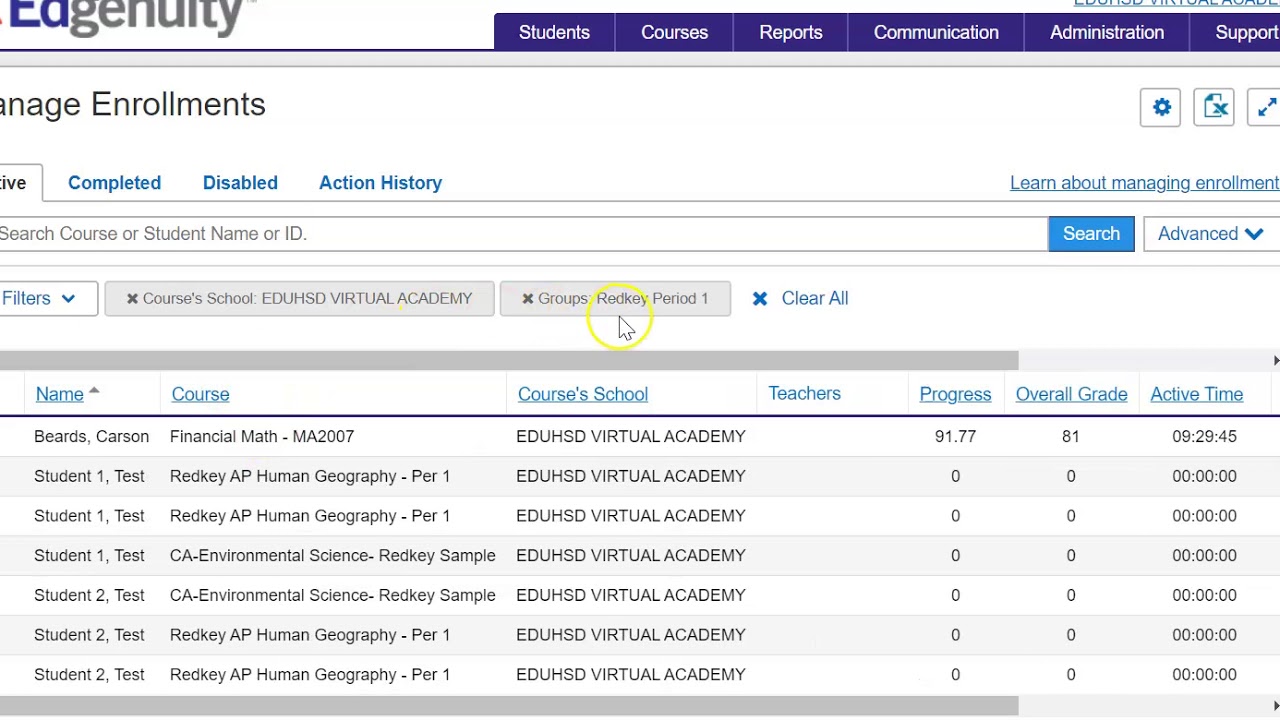Click EDUHSD VIRTUAL ACADEMY in Carson's row
This screenshot has height=720, width=1280.
pyautogui.click(x=630, y=437)
